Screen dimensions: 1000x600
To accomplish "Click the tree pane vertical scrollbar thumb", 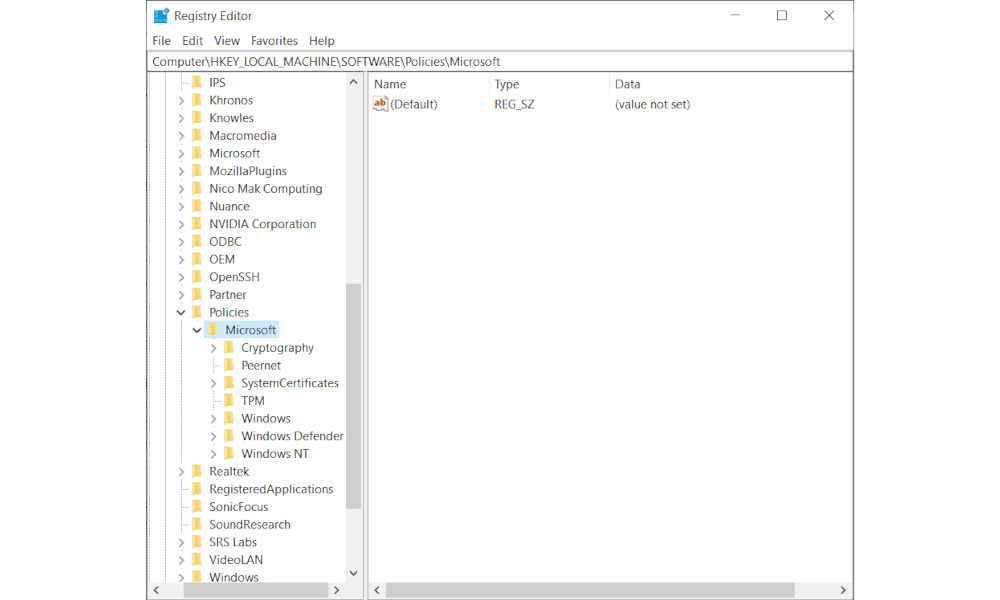I will pyautogui.click(x=353, y=396).
